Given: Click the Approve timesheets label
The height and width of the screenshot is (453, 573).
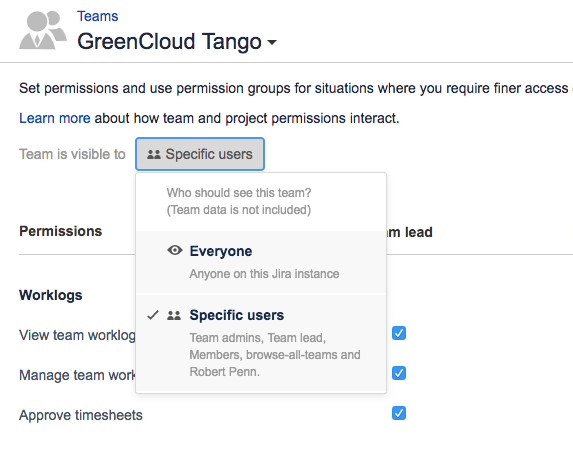Looking at the screenshot, I should 81,415.
